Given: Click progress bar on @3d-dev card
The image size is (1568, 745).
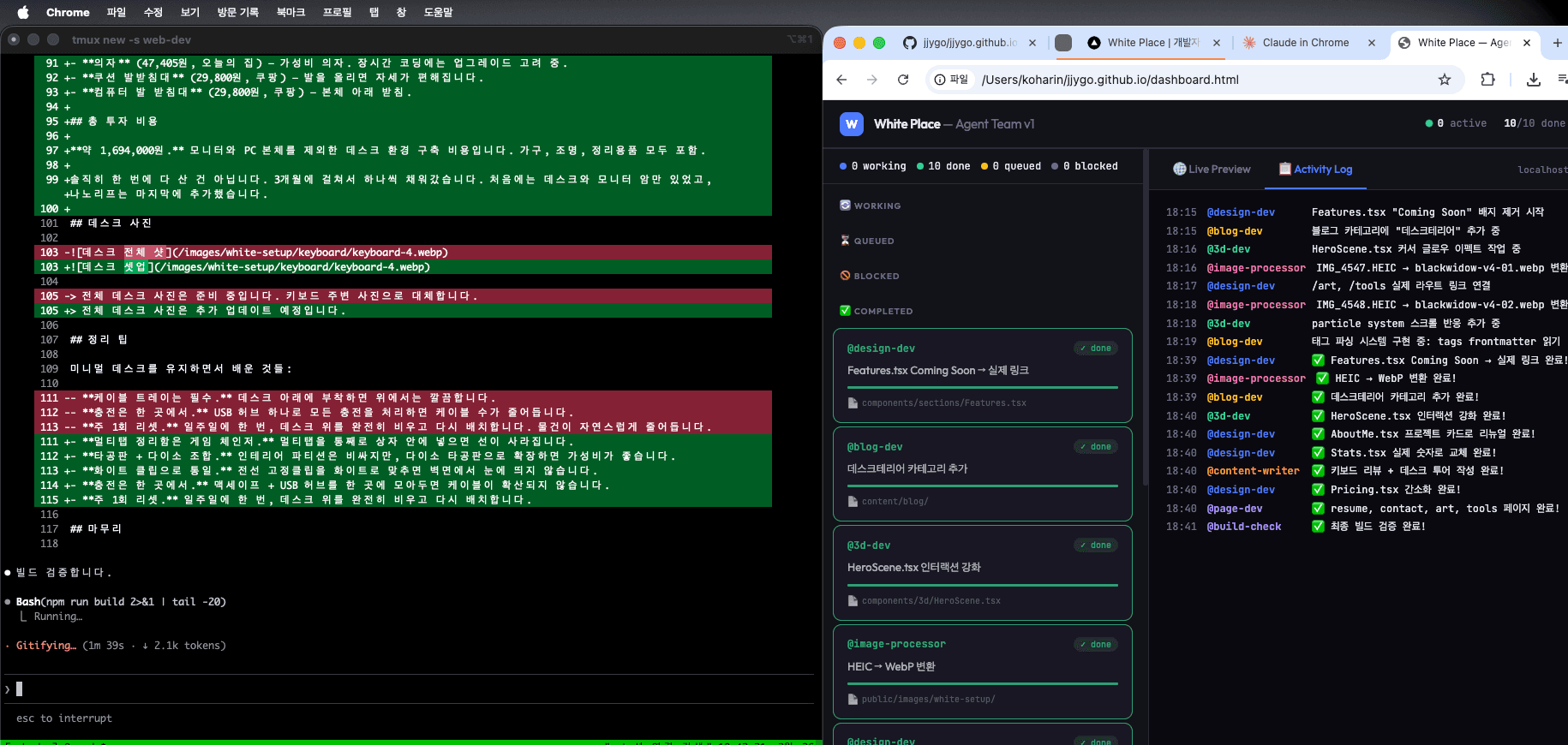Looking at the screenshot, I should (983, 585).
